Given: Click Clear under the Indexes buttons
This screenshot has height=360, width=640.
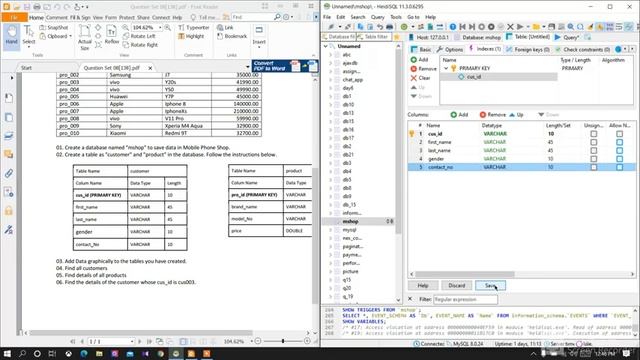Looking at the screenshot, I should click(x=420, y=78).
